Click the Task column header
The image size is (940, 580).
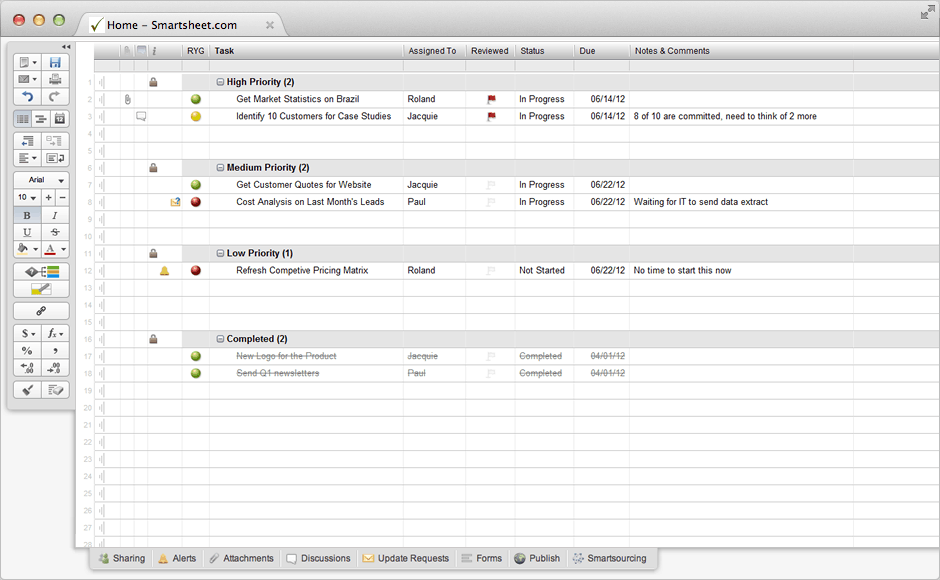click(x=305, y=51)
